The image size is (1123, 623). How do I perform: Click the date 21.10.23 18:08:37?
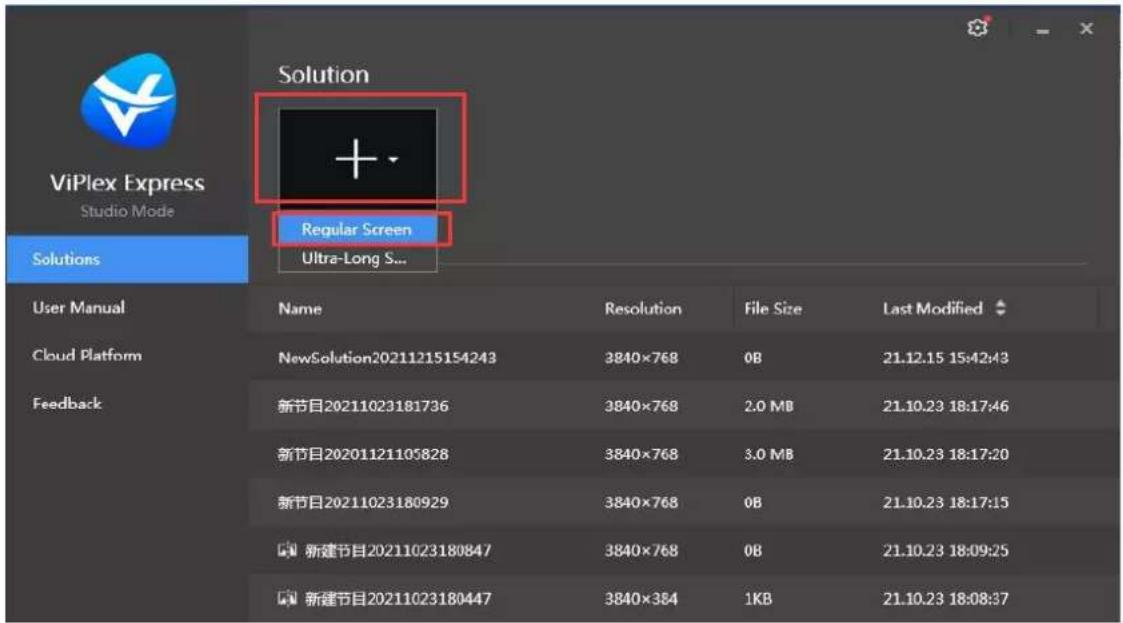[x=945, y=599]
